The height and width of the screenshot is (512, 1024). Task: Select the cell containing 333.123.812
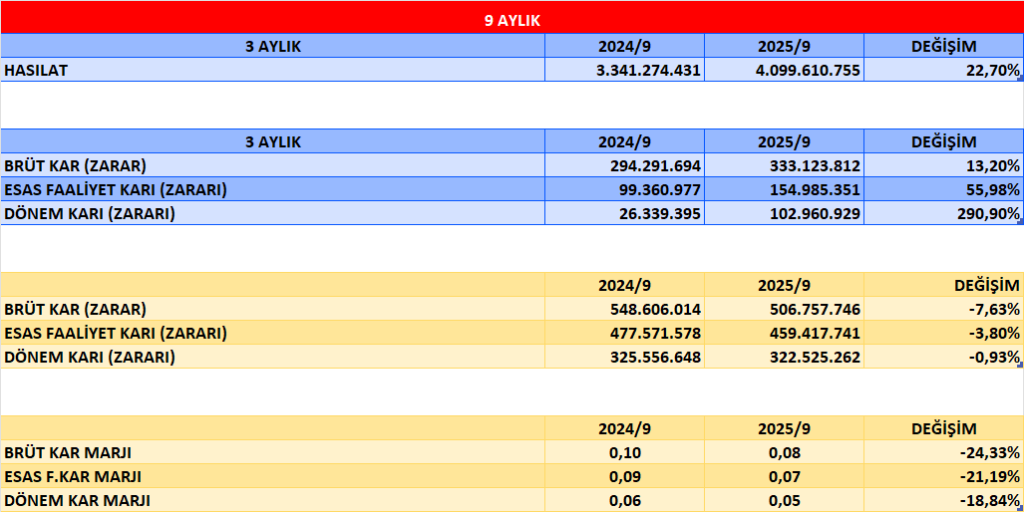[x=784, y=165]
